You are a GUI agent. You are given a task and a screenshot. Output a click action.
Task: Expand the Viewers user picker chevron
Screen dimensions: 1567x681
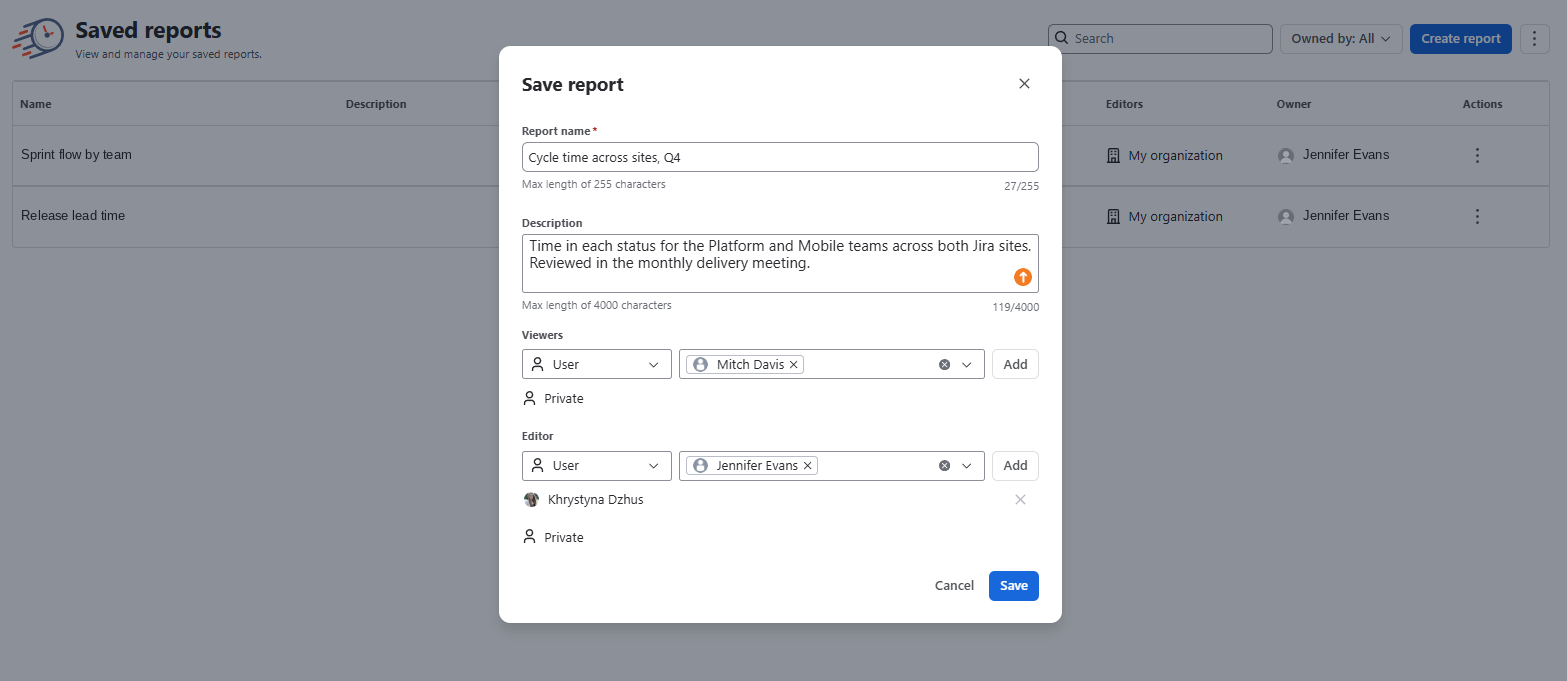(967, 365)
